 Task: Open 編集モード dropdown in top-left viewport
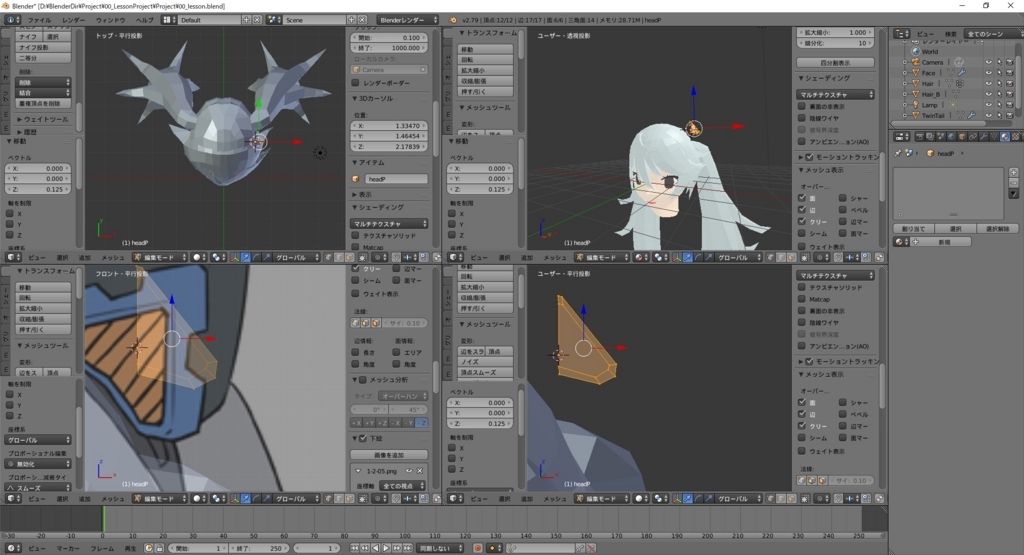160,257
